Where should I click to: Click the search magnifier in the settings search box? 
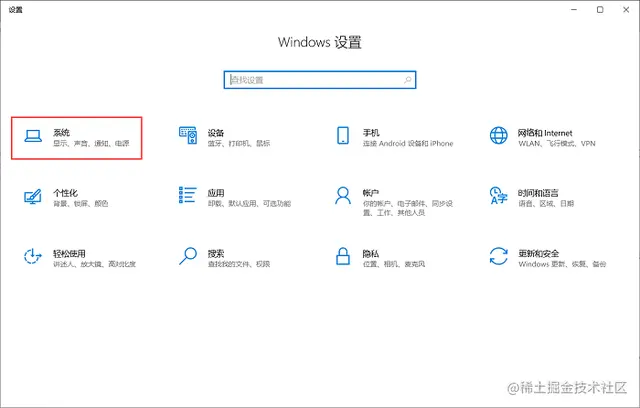(x=407, y=80)
